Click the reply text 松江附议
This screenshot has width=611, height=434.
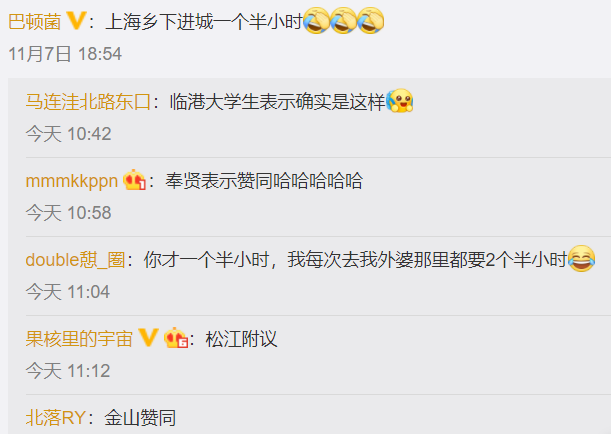click(x=241, y=339)
